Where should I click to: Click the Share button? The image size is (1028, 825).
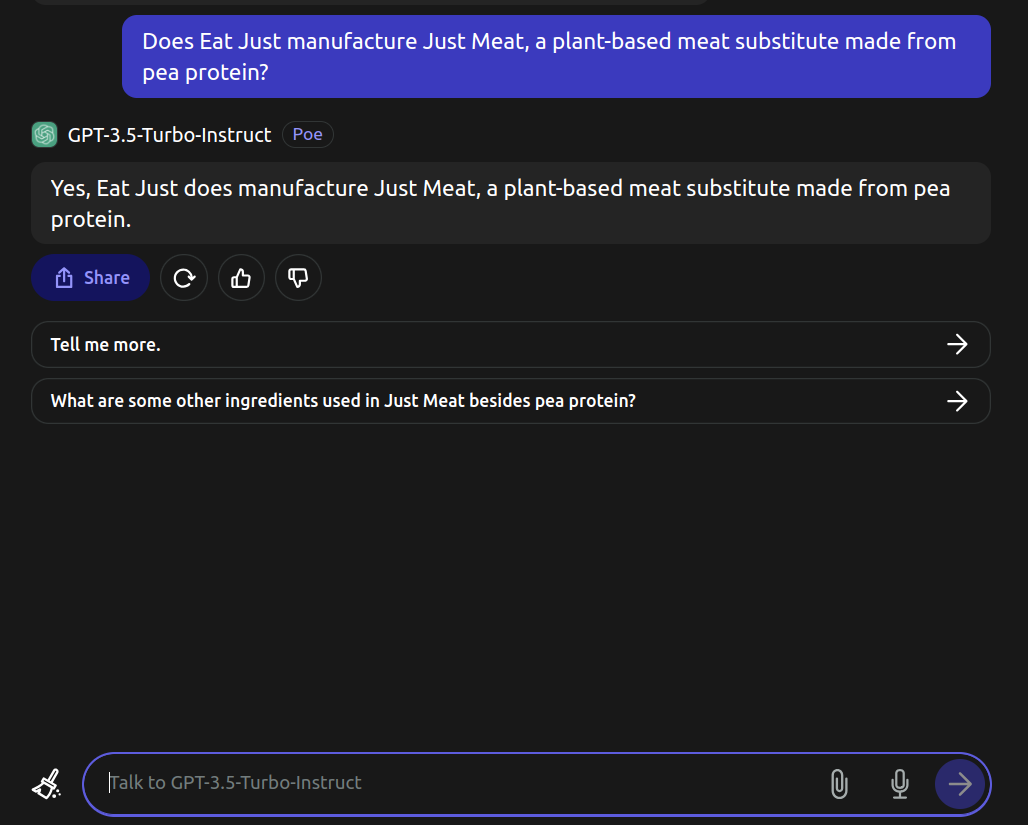tap(90, 277)
